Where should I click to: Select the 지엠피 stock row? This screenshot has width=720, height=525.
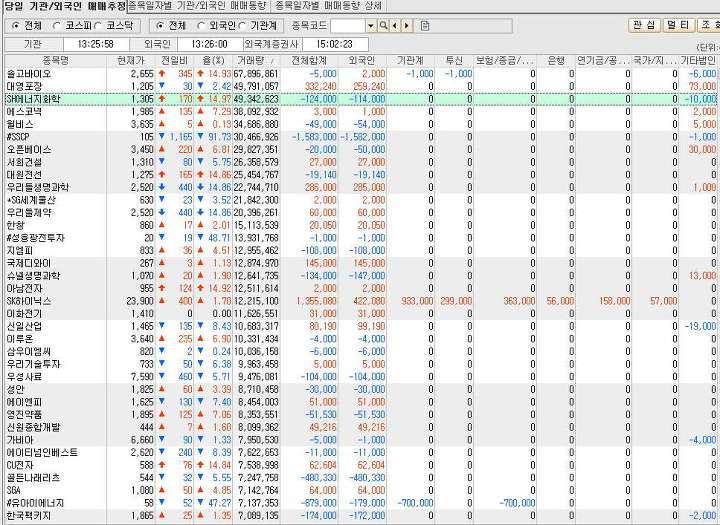tap(361, 250)
